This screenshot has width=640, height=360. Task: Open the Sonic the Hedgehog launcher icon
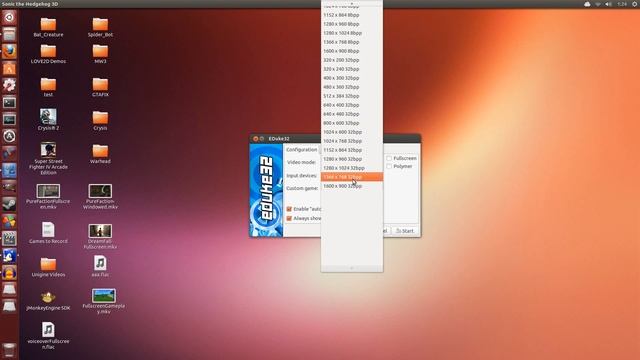pos(9,256)
